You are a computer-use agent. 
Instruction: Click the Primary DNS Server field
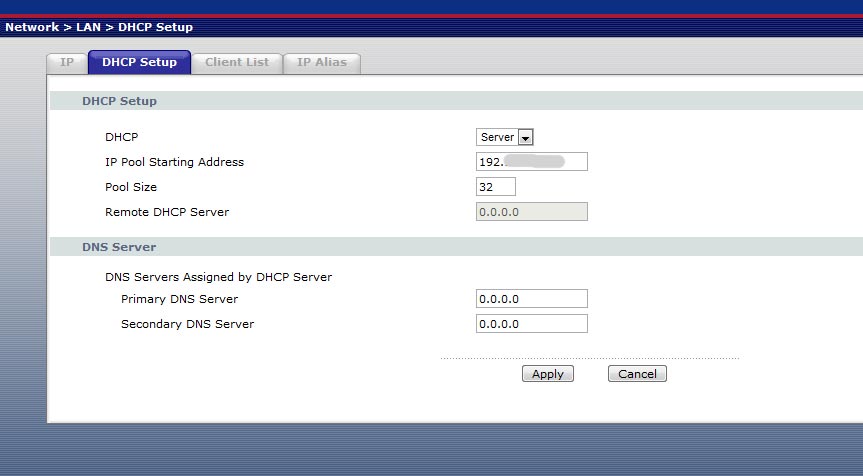tap(532, 299)
